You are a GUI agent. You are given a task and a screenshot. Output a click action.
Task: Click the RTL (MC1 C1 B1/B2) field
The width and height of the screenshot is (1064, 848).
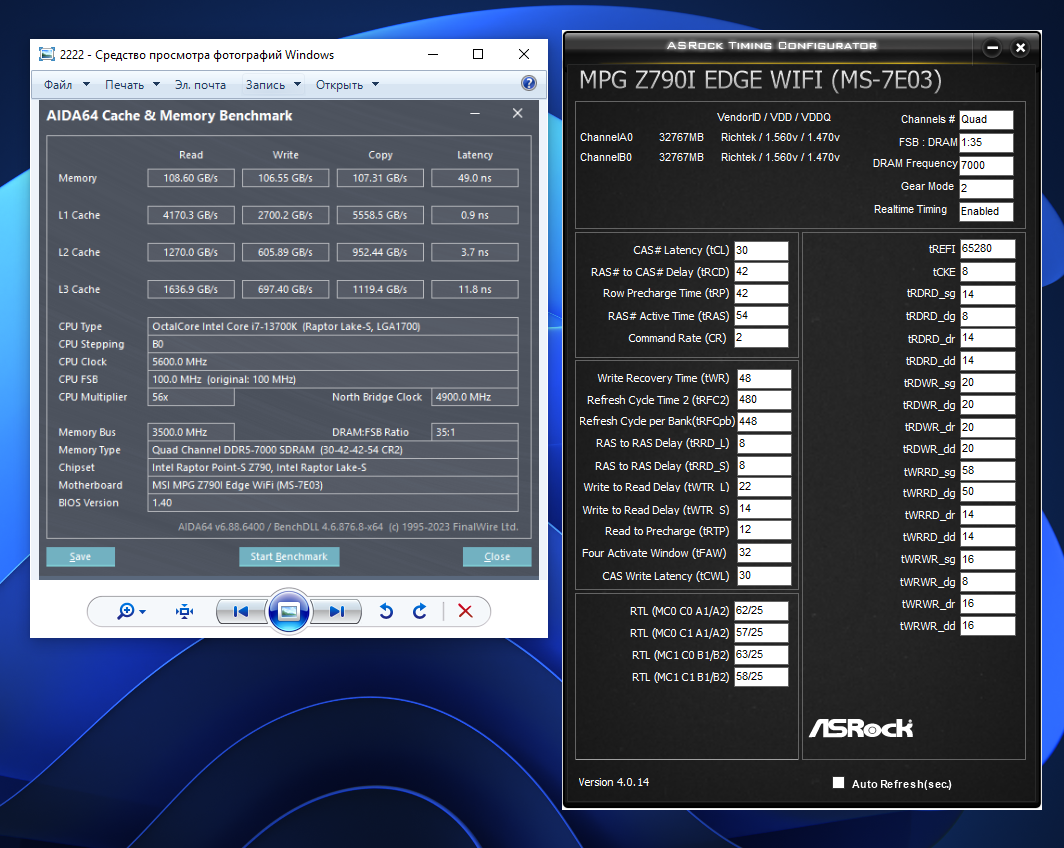click(x=761, y=676)
